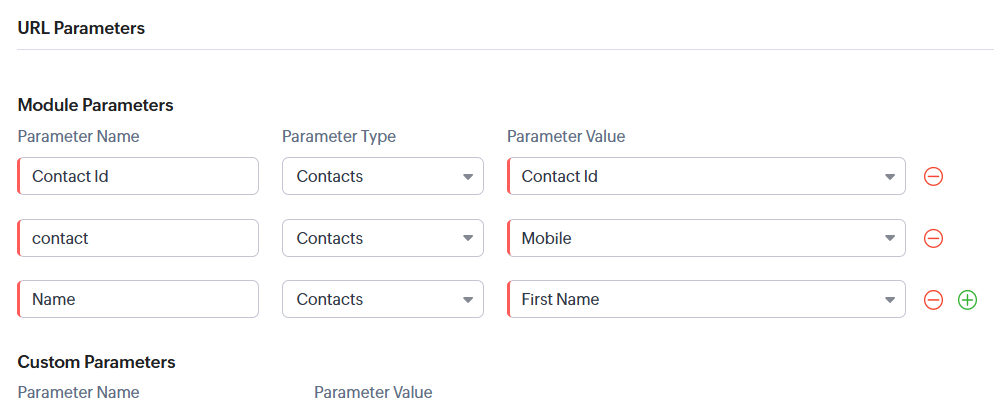Click red minus icon beside First Name
Viewport: 994px width, 405px height.
[932, 299]
